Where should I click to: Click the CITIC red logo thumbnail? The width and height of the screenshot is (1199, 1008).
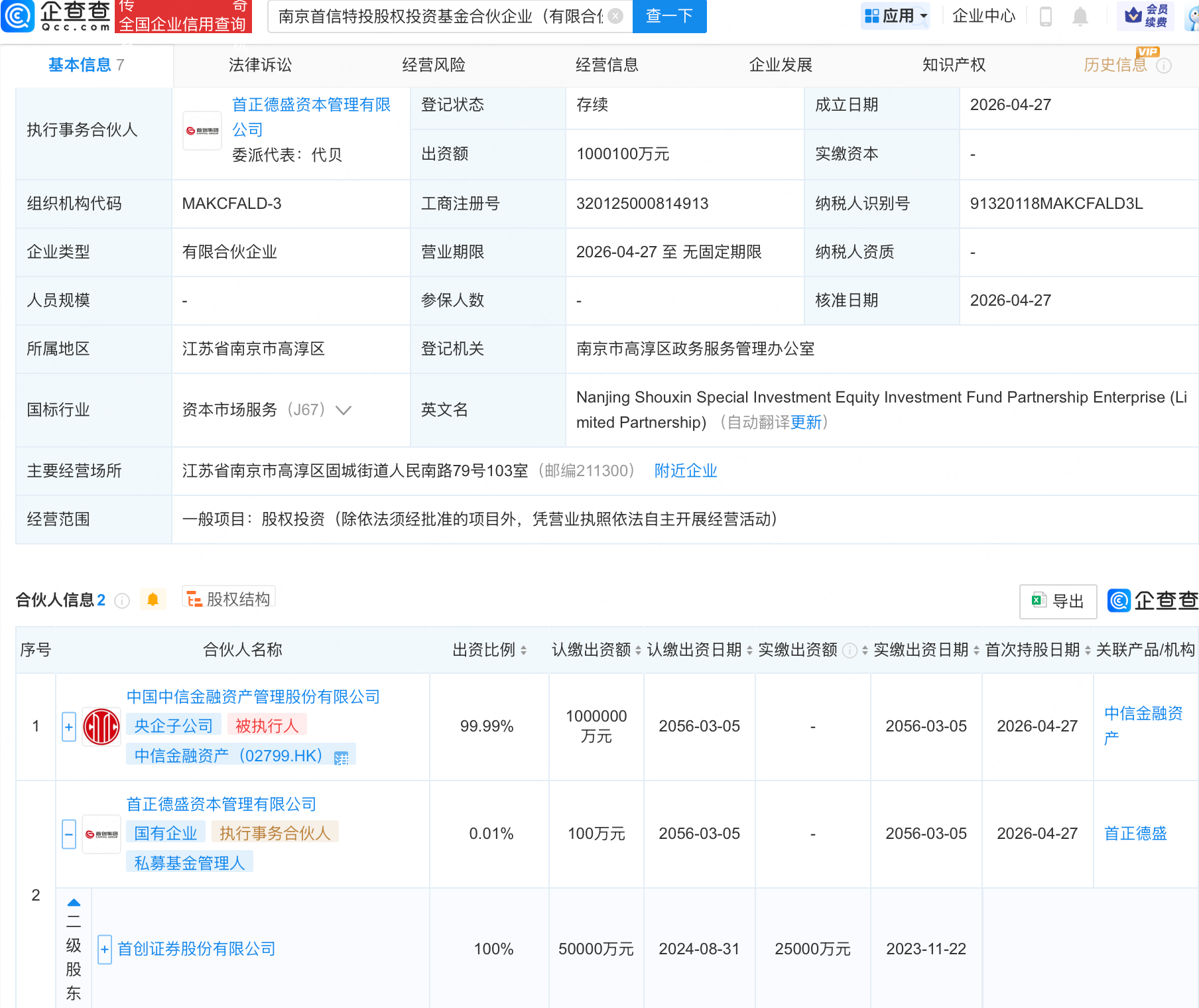pos(101,726)
